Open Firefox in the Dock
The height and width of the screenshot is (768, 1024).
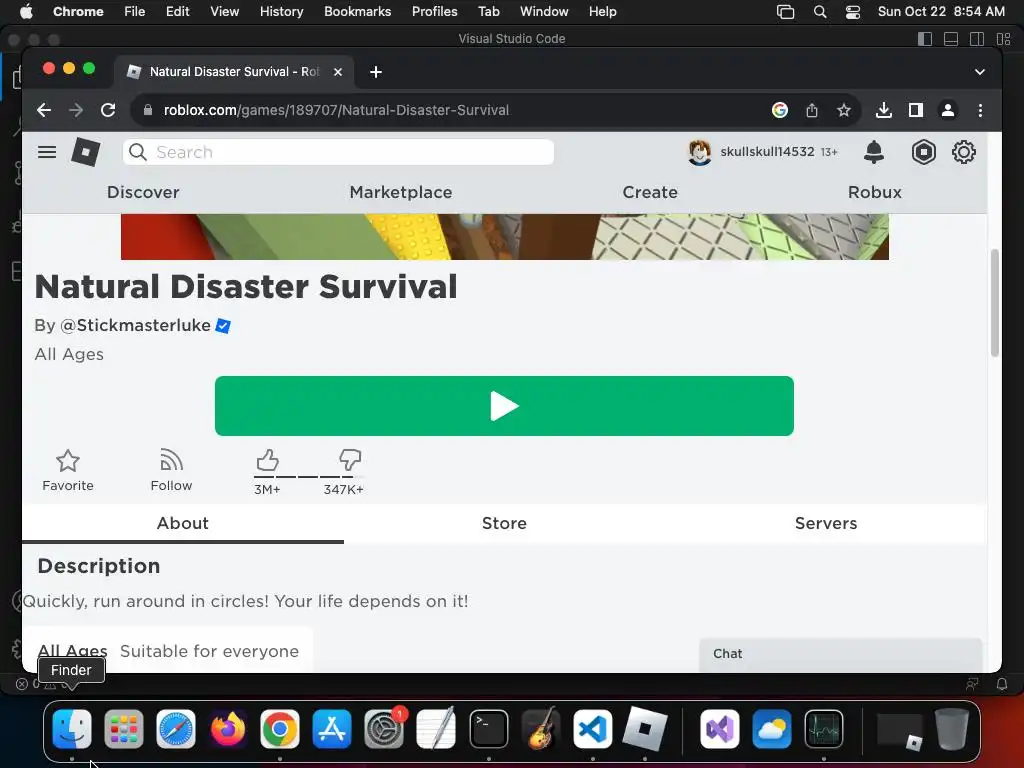[228, 729]
